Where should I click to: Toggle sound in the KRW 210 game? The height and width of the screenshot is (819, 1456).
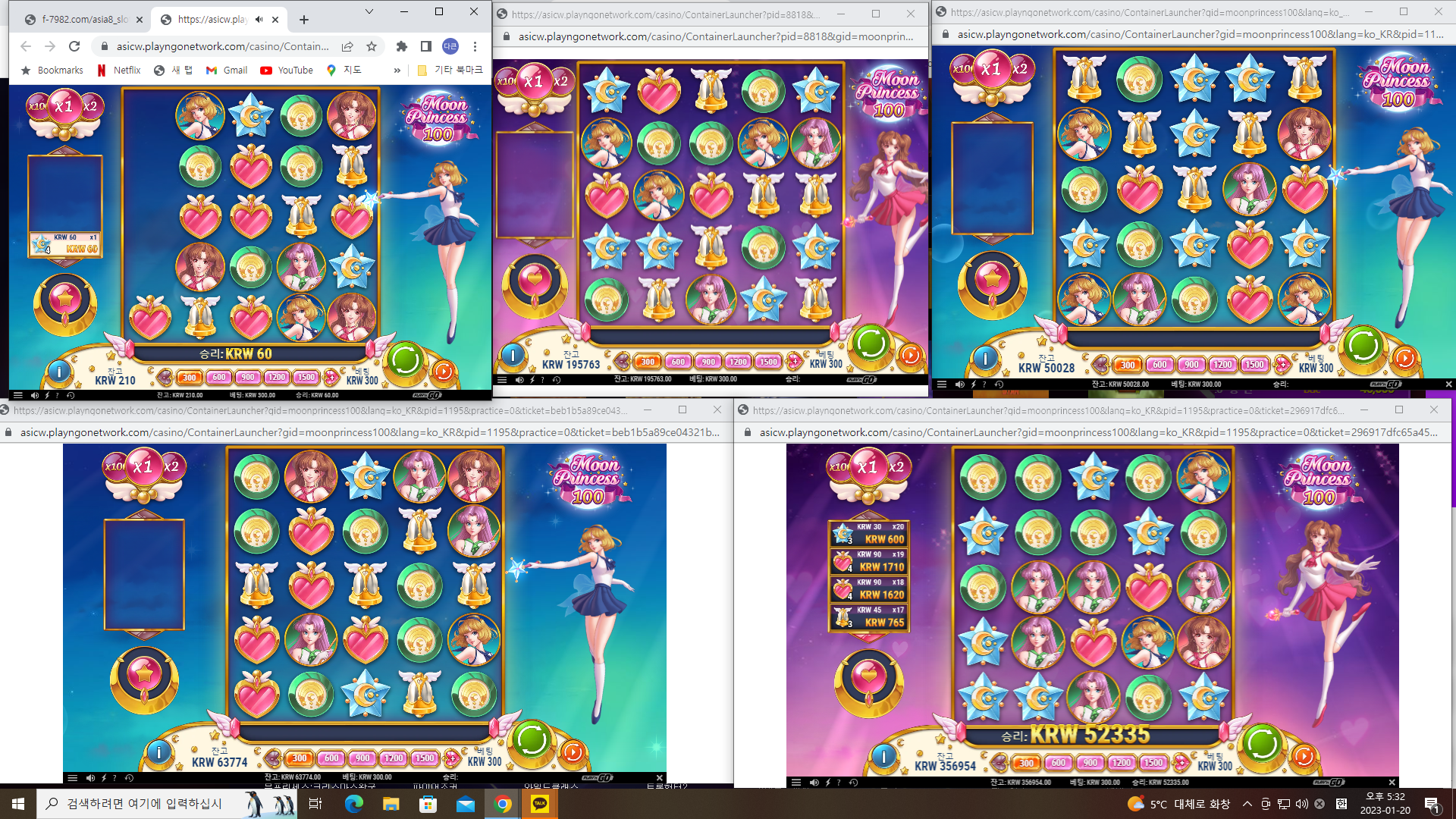click(x=34, y=395)
